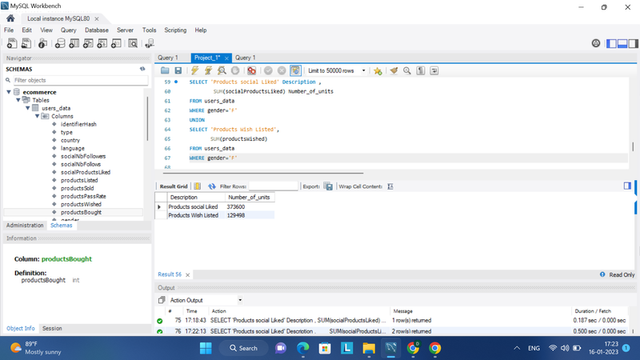Create new function icon
The image size is (640, 360).
(x=116, y=43)
